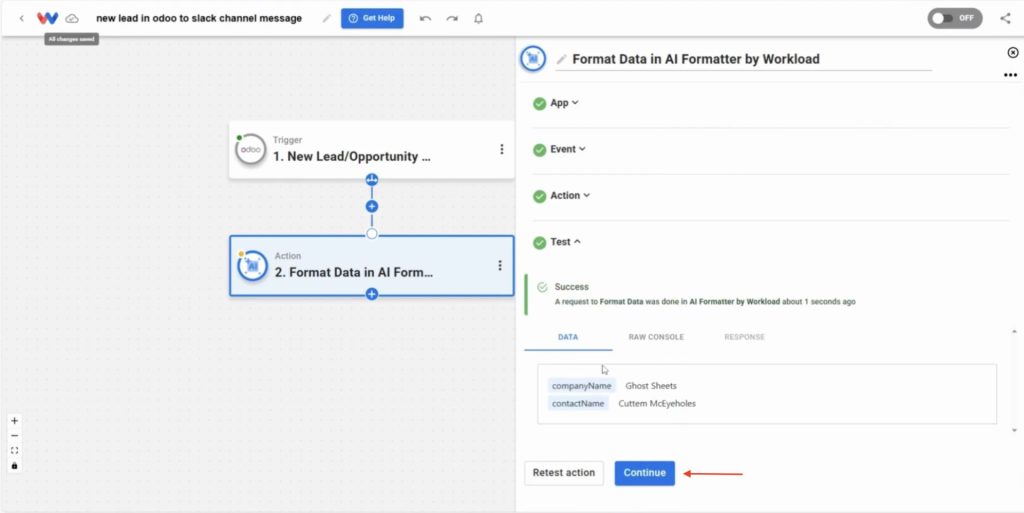Click the data panel scrollbar down arrow
Image resolution: width=1024 pixels, height=513 pixels.
[1014, 430]
